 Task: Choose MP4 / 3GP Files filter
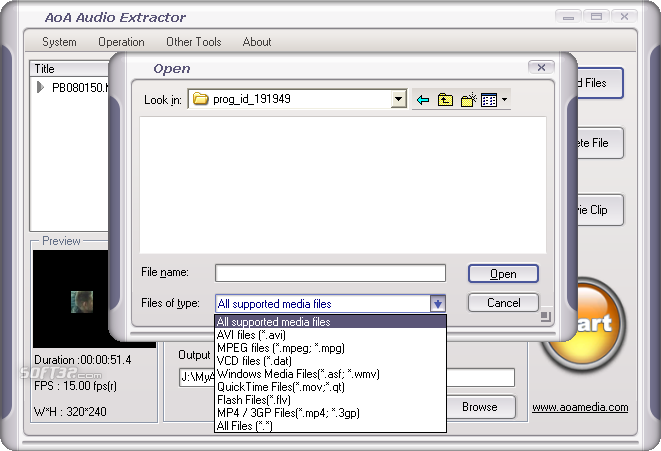click(330, 413)
